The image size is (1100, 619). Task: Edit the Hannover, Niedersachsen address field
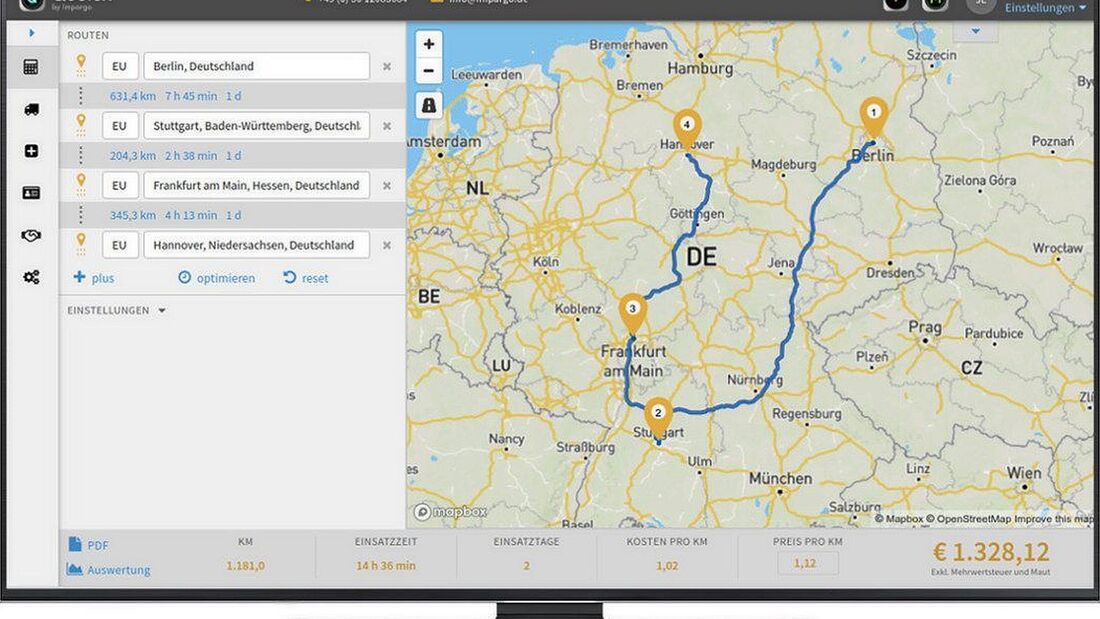coord(257,245)
